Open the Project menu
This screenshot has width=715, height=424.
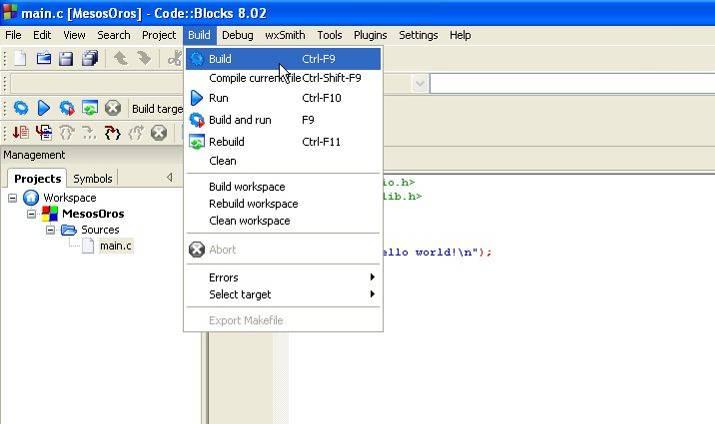(159, 35)
